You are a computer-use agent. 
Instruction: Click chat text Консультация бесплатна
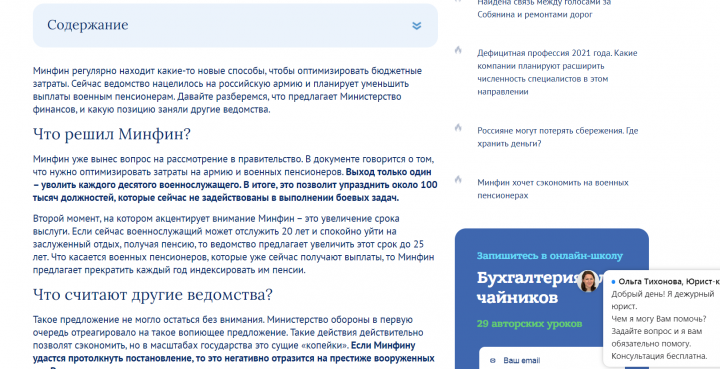tap(659, 356)
